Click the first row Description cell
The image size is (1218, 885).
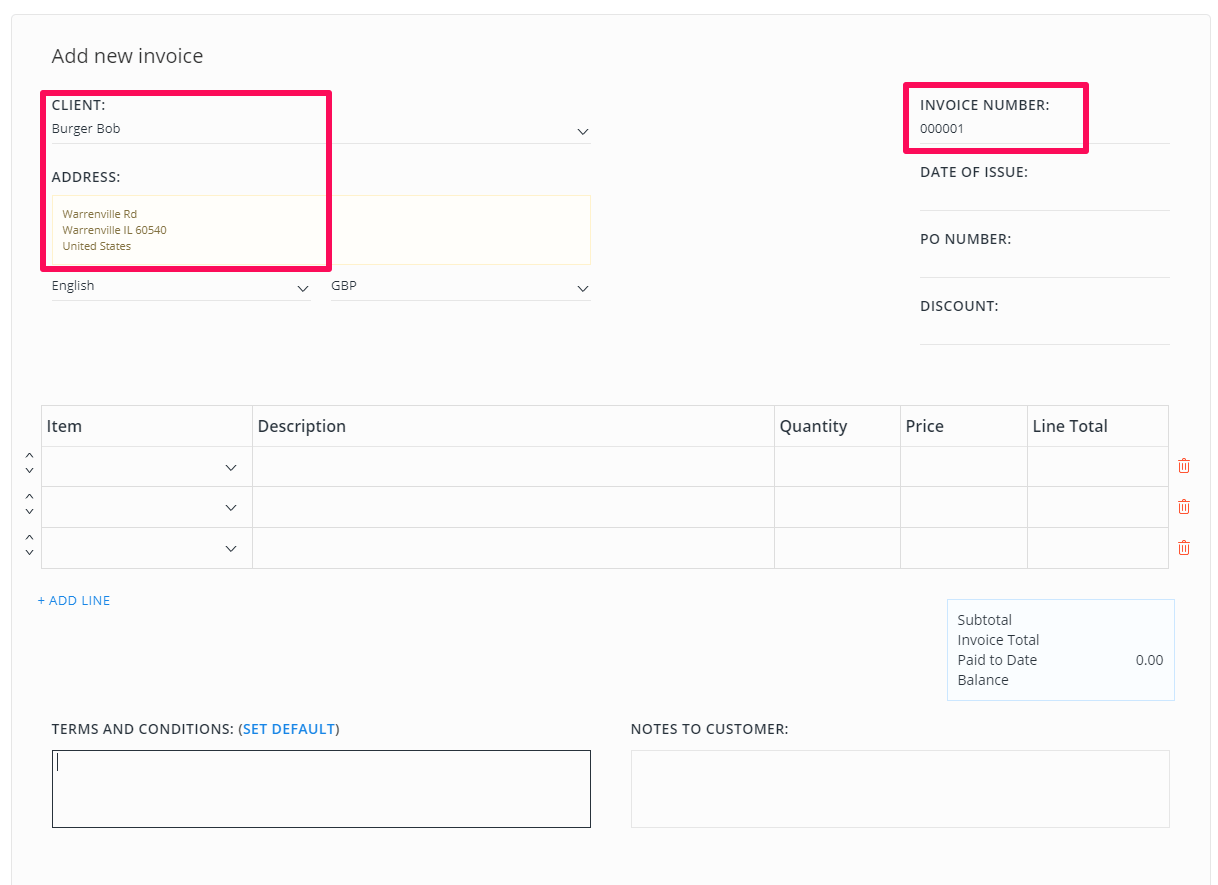pos(513,467)
